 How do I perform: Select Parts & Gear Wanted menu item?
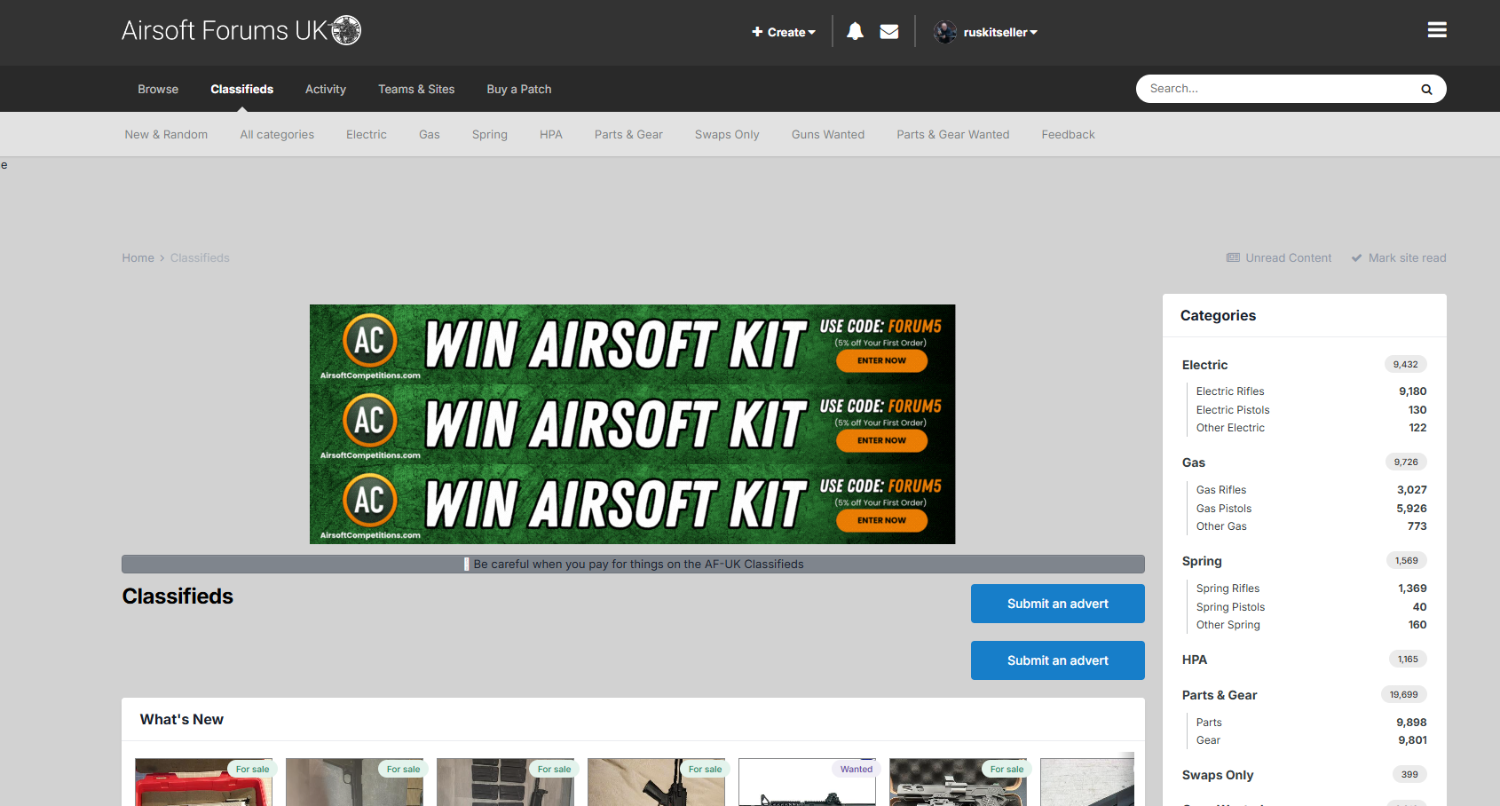point(953,134)
